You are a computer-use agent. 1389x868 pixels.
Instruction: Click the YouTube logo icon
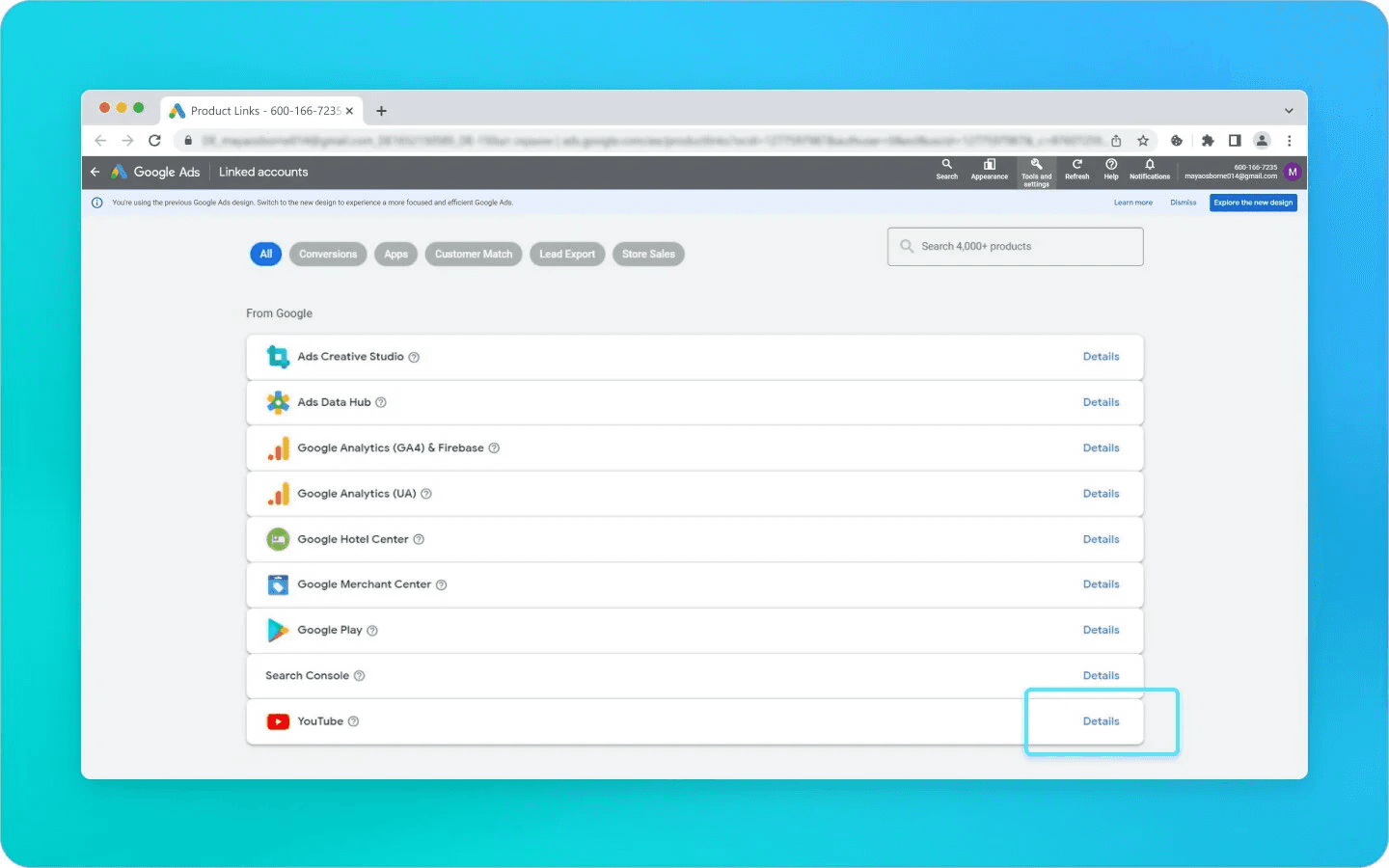point(278,721)
